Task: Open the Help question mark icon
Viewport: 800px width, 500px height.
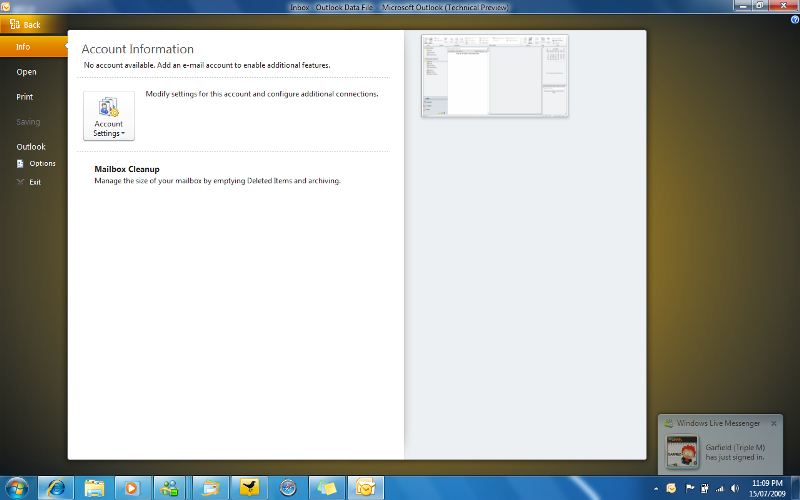Action: click(794, 20)
